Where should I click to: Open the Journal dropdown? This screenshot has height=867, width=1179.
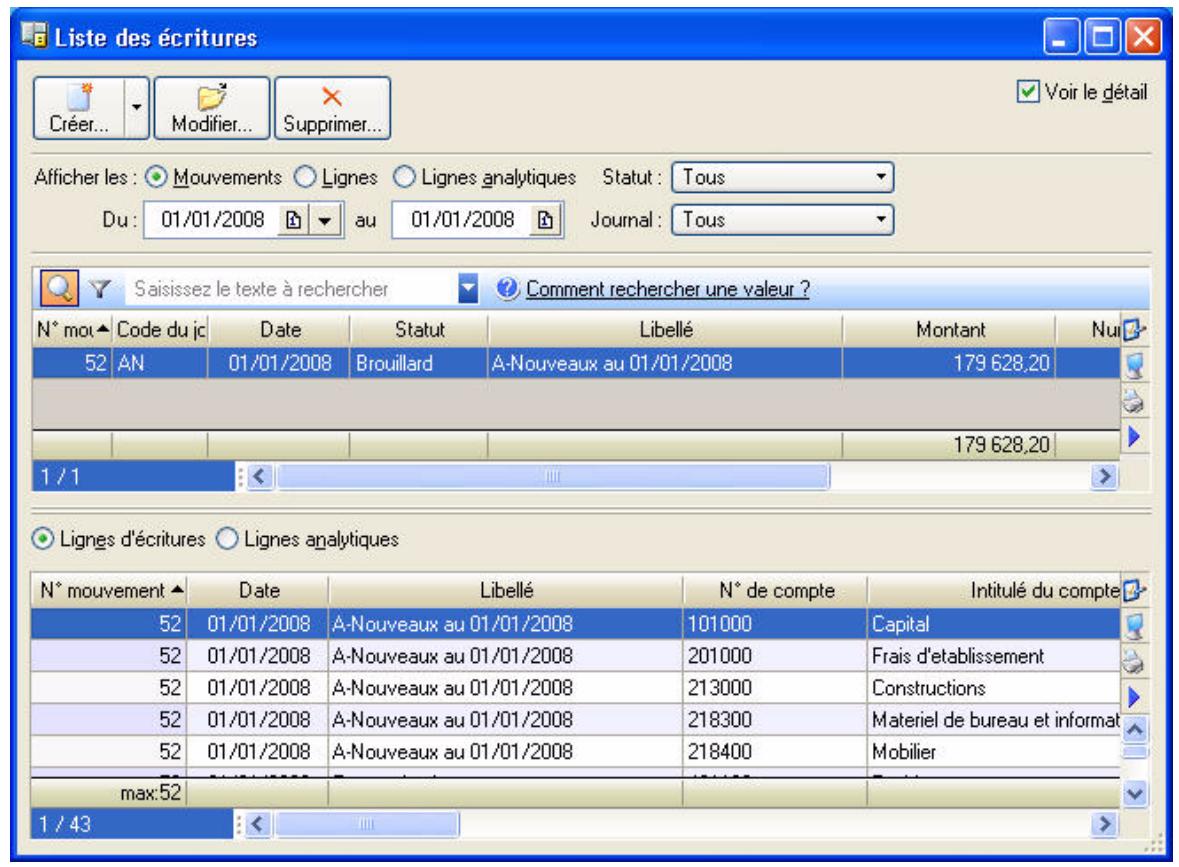pyautogui.click(x=782, y=220)
